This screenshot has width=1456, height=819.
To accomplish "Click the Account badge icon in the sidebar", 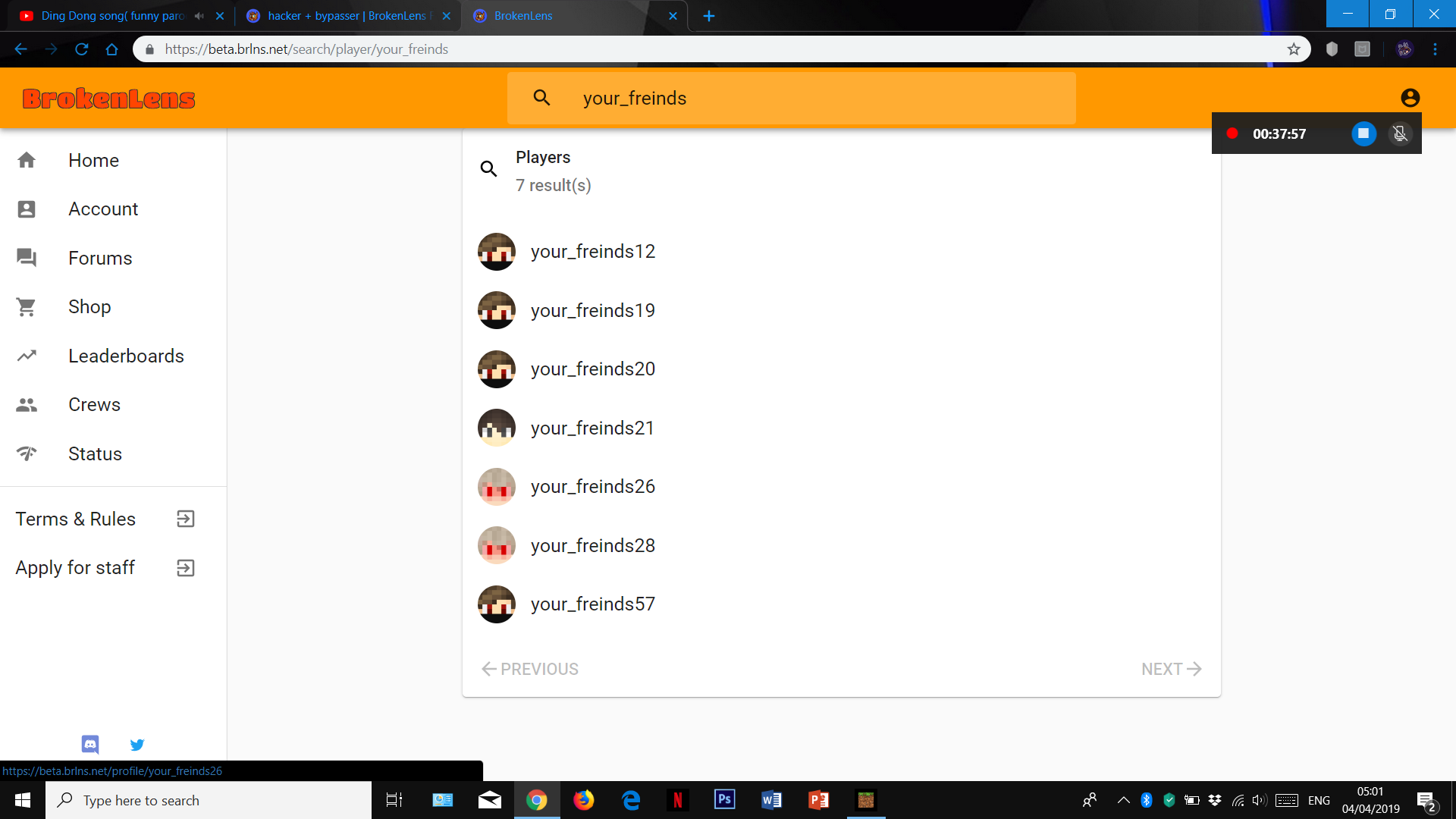I will [x=27, y=209].
